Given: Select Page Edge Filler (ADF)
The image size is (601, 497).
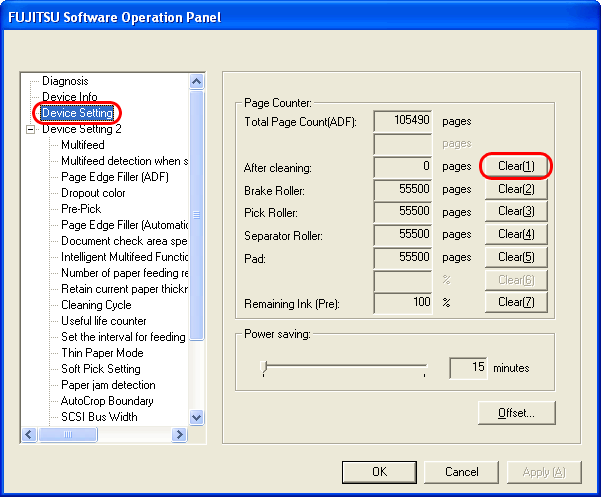Looking at the screenshot, I should click(115, 177).
